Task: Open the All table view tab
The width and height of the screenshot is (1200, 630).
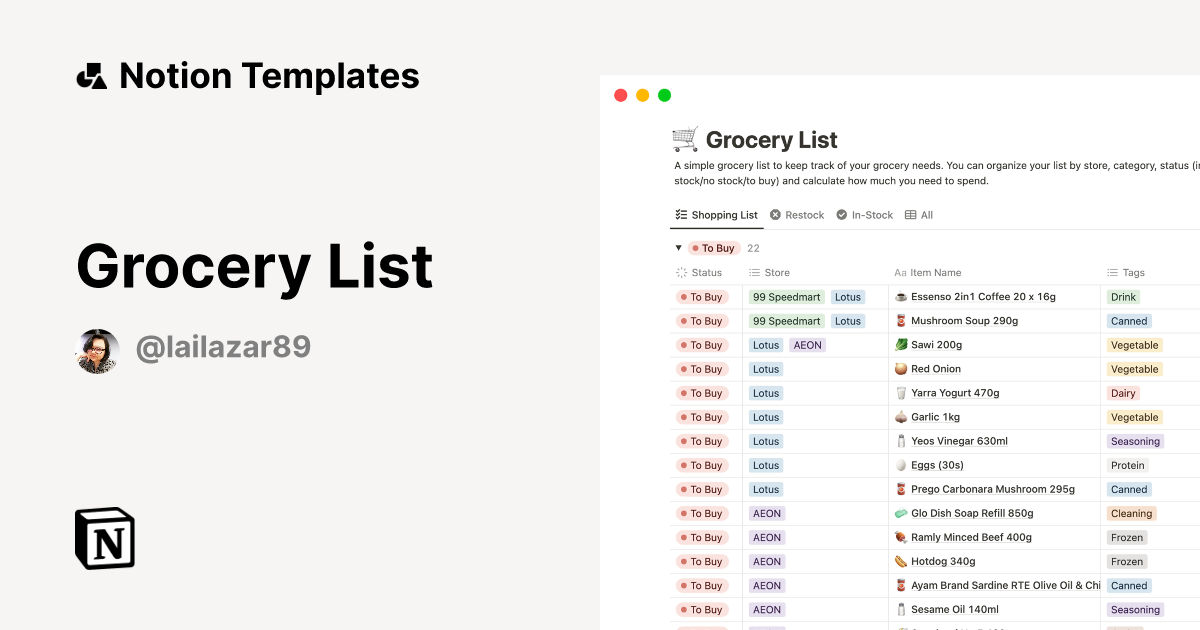Action: pos(919,215)
